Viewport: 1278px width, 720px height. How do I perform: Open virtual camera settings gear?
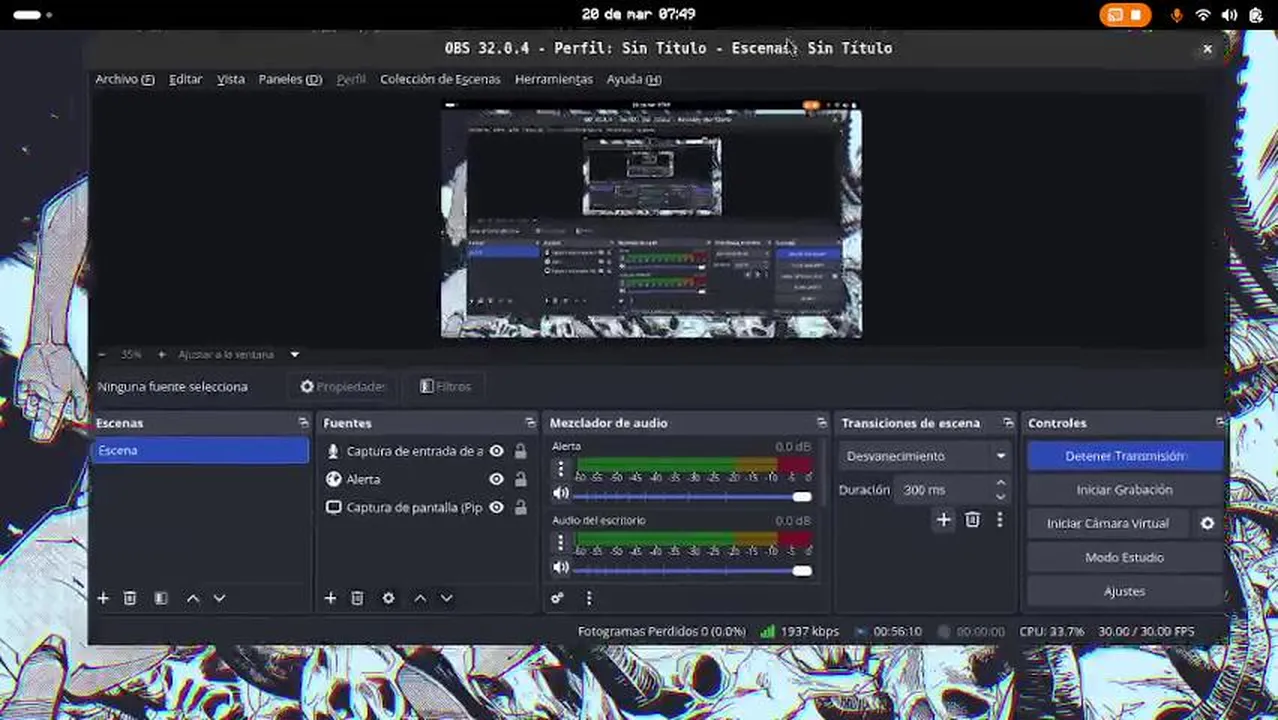click(1207, 523)
